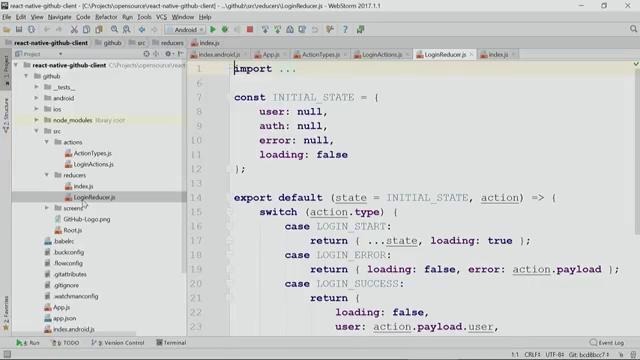Click the Save All disk icon
The image size is (640, 360).
point(19,29)
